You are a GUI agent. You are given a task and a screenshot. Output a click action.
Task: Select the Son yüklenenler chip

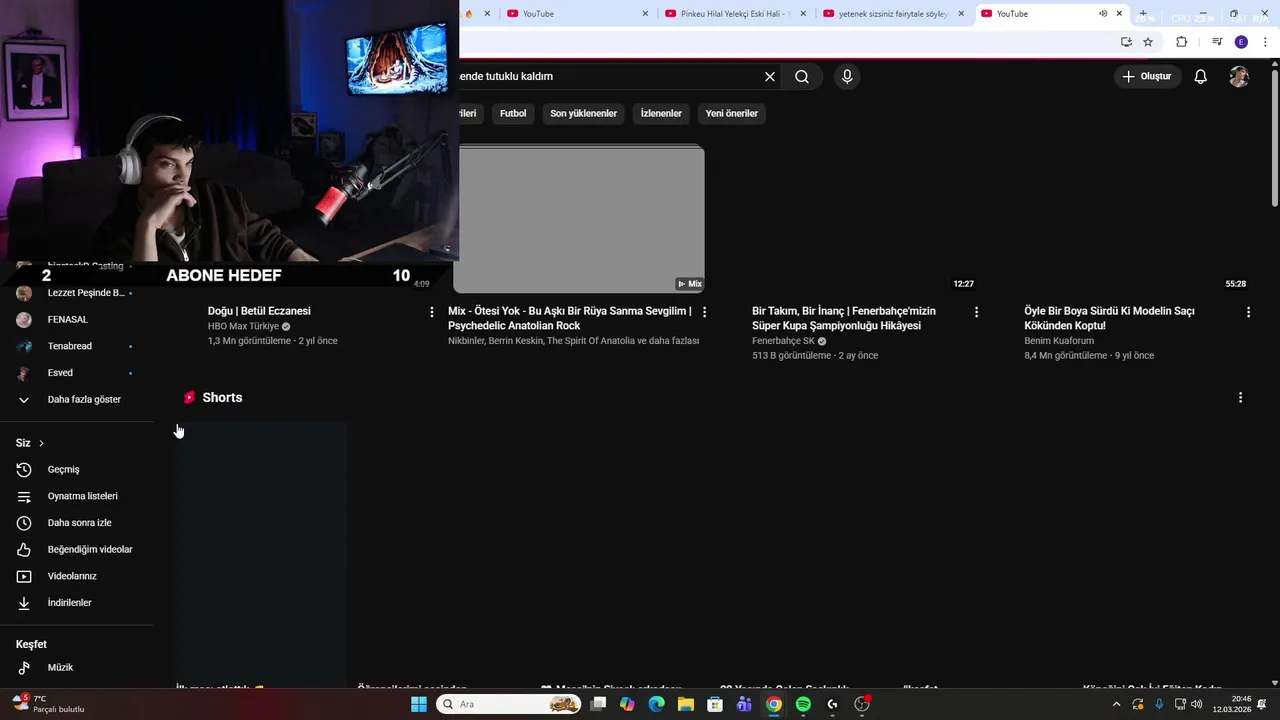pos(583,113)
